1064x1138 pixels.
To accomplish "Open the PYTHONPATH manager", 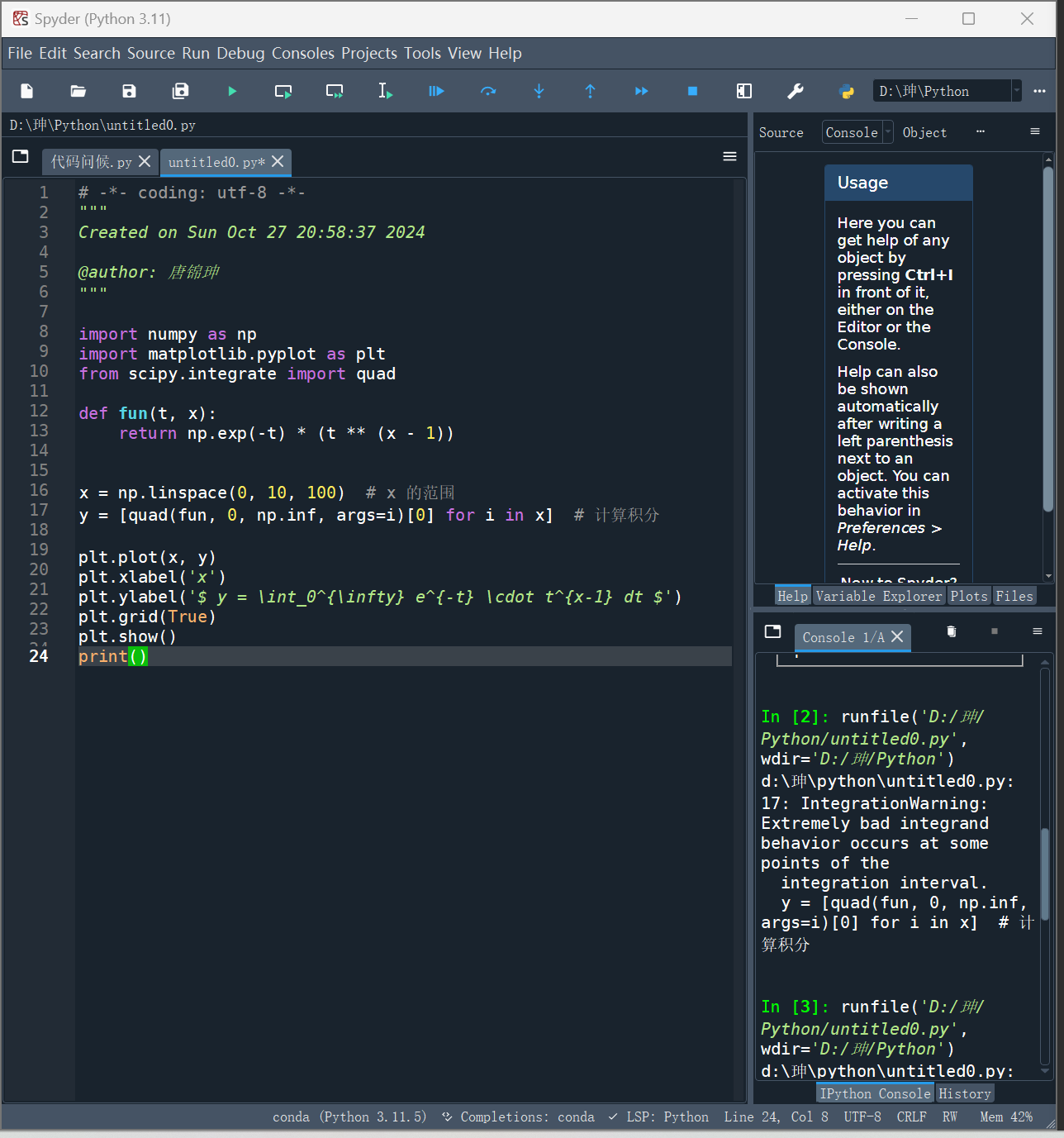I will click(847, 91).
